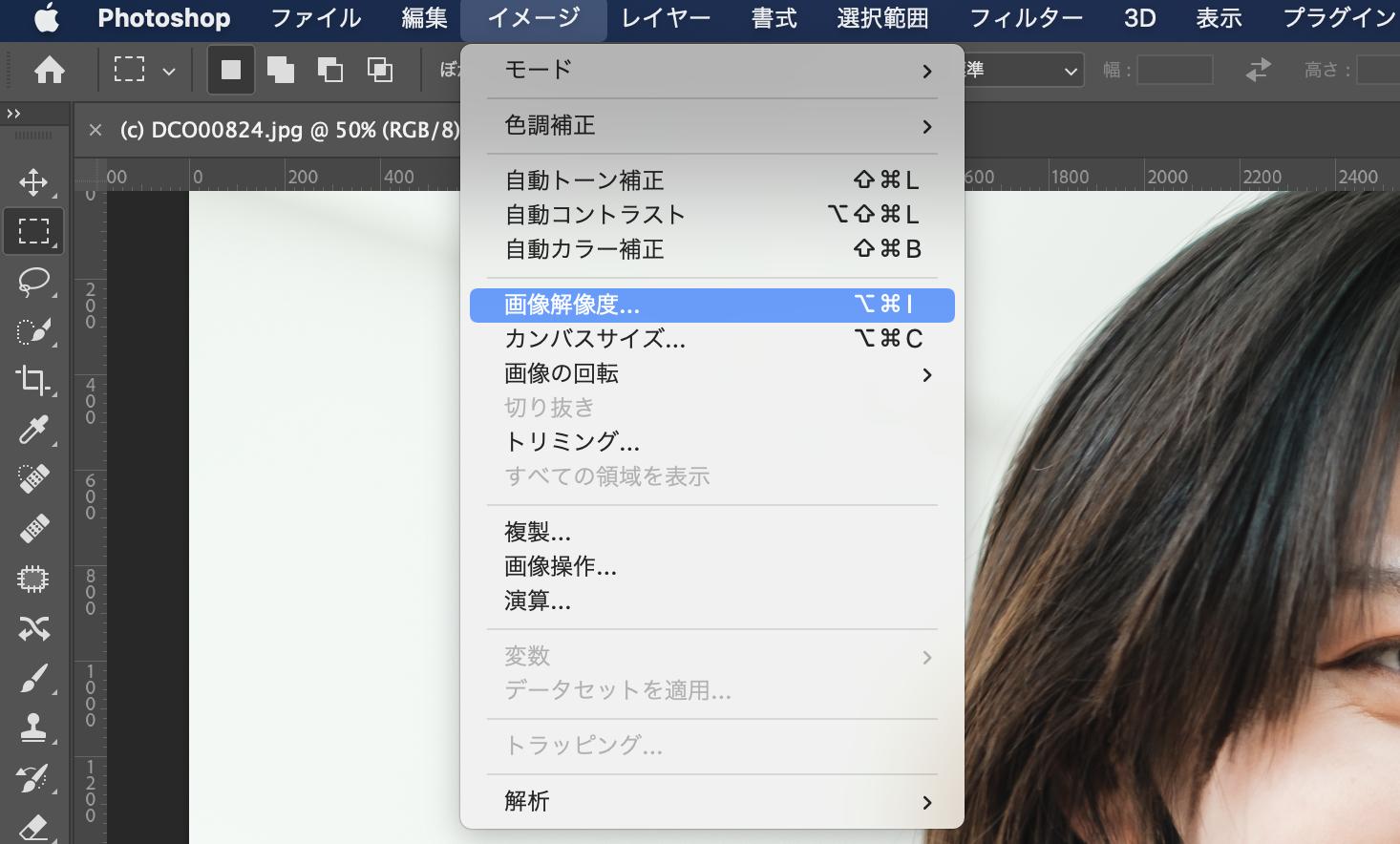Choose the Intersect with Selection mode icon
This screenshot has height=844, width=1400.
tap(380, 70)
